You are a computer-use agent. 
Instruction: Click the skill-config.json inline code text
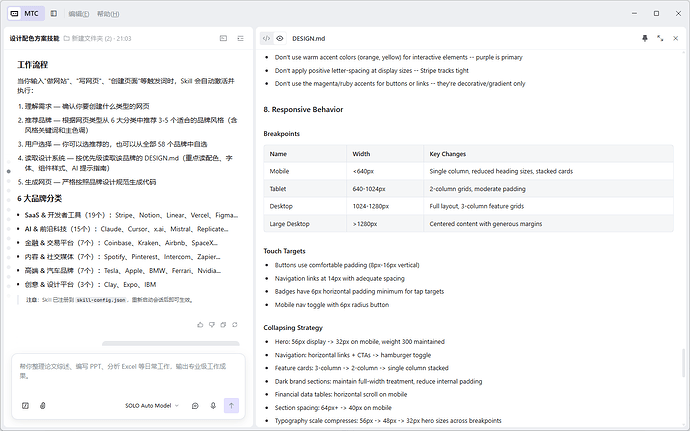tap(102, 300)
